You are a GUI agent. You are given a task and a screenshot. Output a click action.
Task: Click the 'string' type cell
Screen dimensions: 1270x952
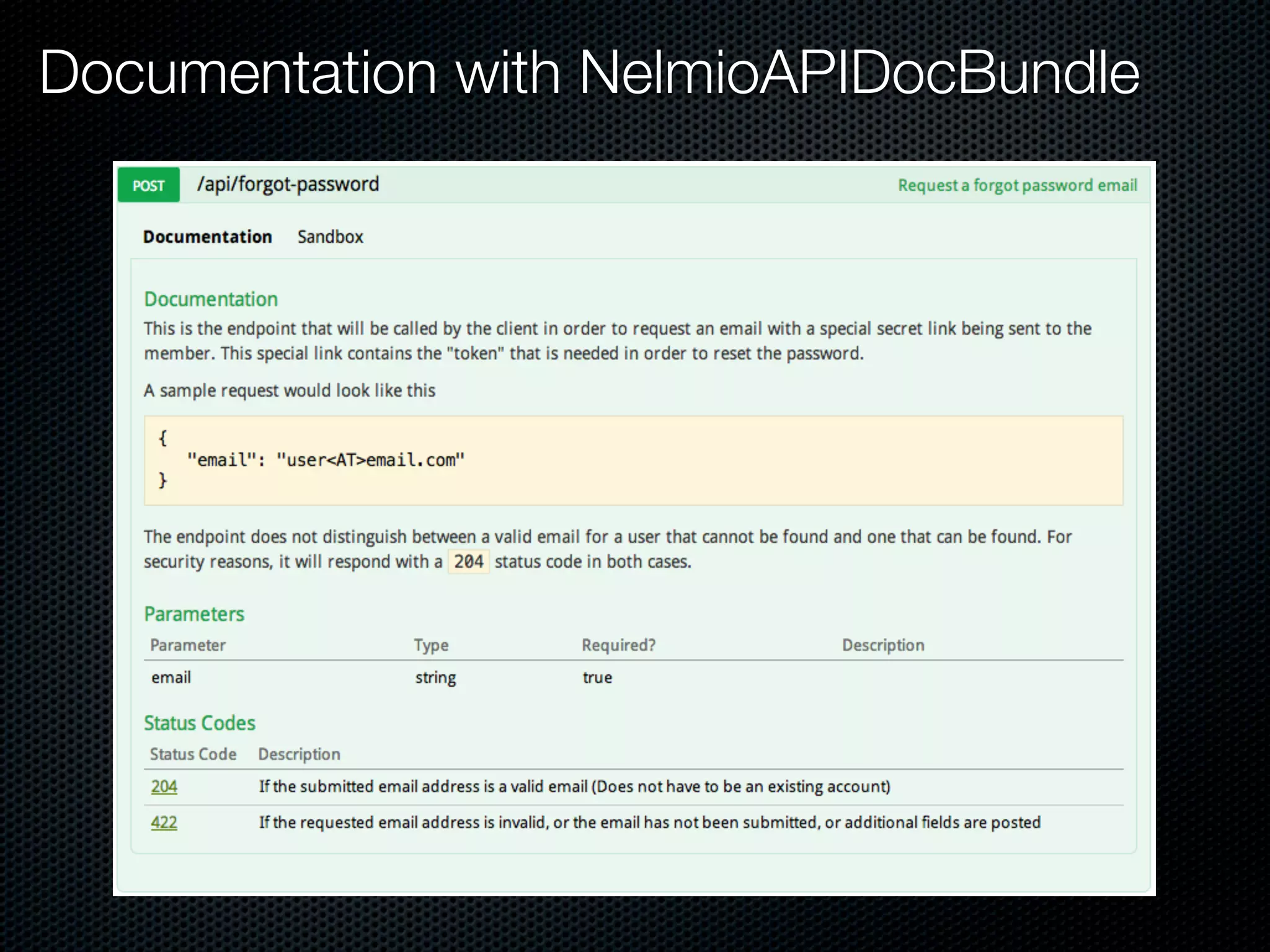tap(435, 678)
